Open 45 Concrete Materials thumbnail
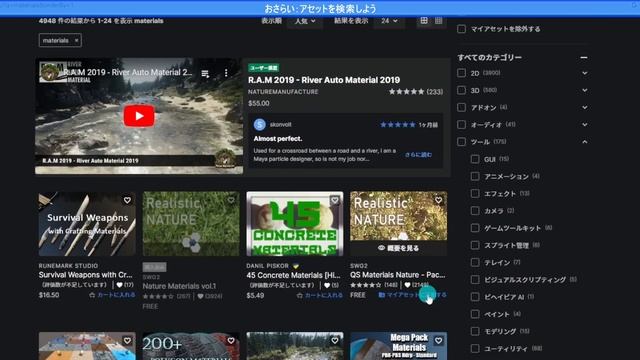Image resolution: width=640 pixels, height=360 pixels. pyautogui.click(x=295, y=224)
